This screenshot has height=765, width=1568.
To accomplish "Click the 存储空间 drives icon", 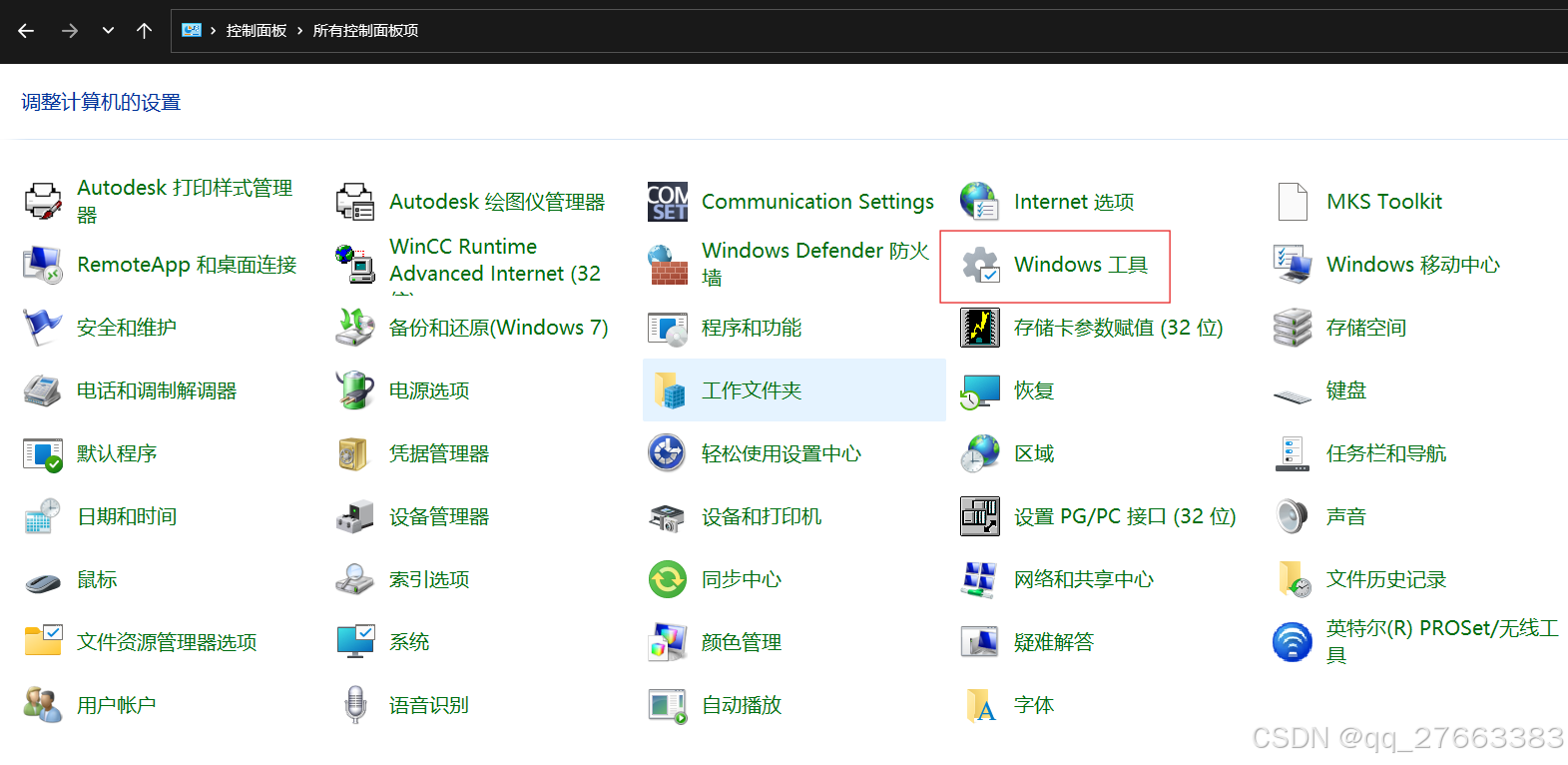I will pyautogui.click(x=1293, y=328).
